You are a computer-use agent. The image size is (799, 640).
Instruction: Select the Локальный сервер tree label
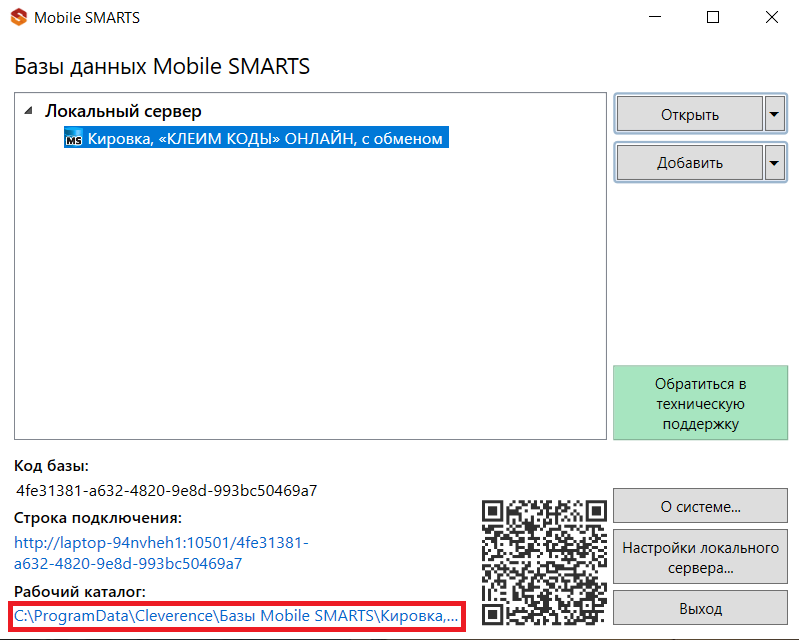(x=123, y=111)
